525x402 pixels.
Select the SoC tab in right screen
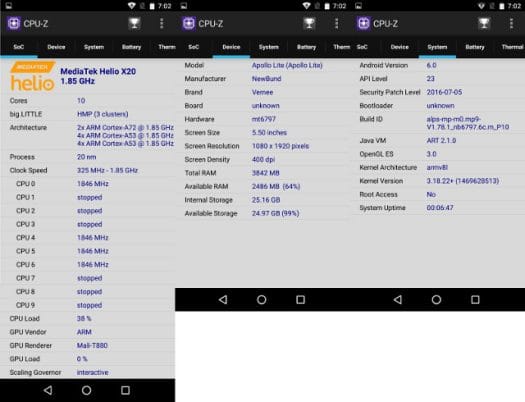coord(362,47)
